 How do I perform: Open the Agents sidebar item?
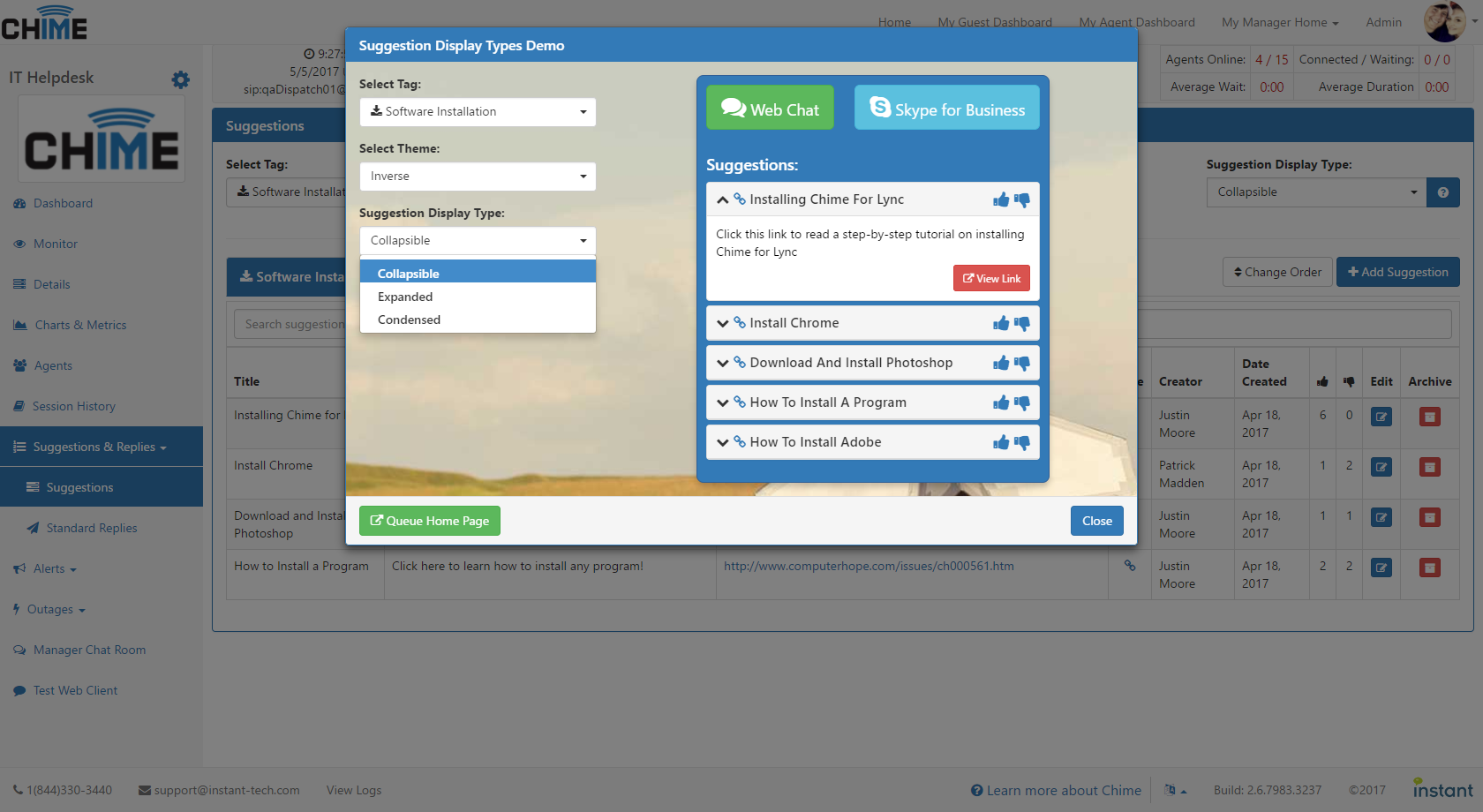[102, 365]
